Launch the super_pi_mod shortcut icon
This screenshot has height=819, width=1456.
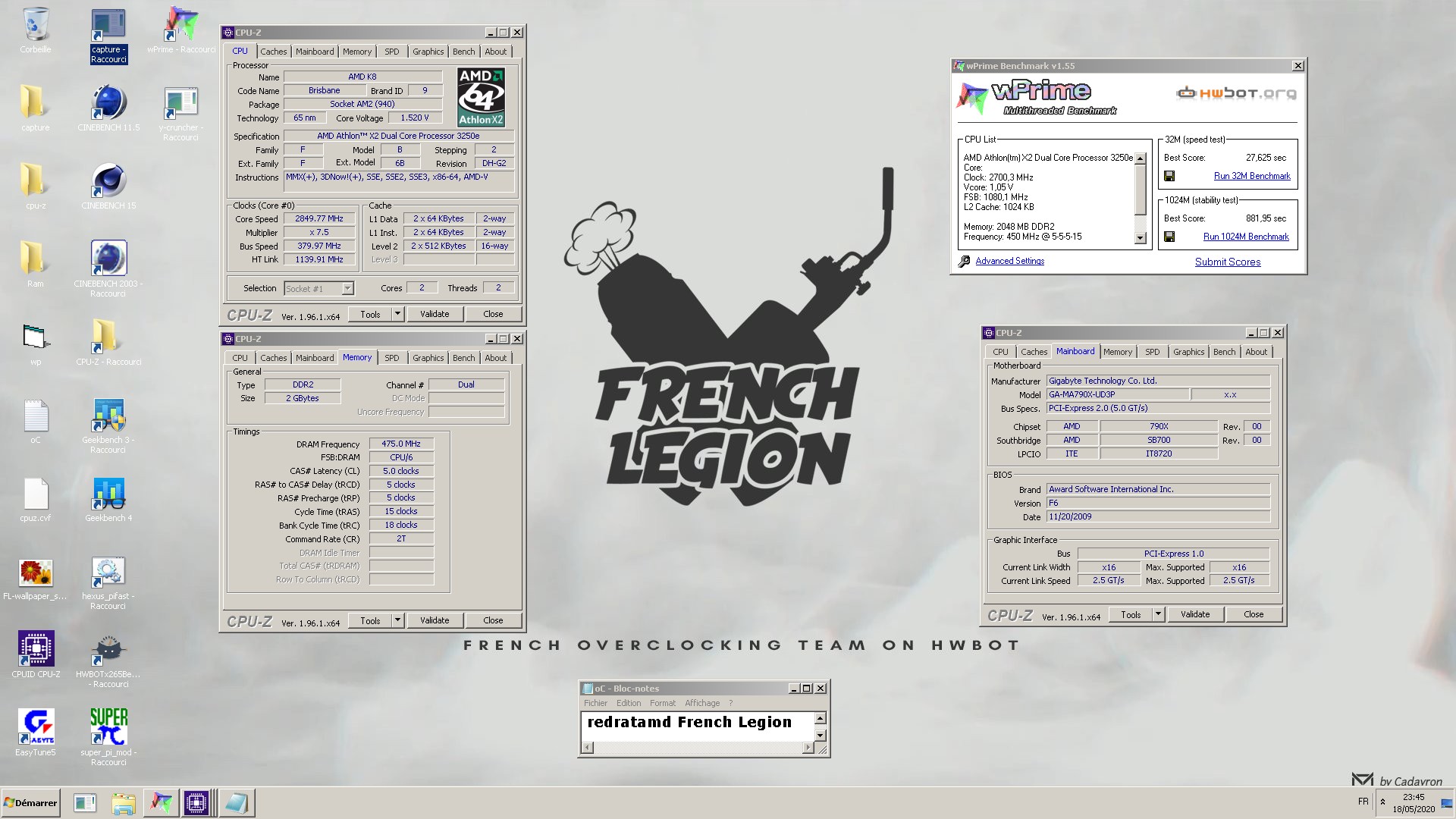pyautogui.click(x=108, y=737)
